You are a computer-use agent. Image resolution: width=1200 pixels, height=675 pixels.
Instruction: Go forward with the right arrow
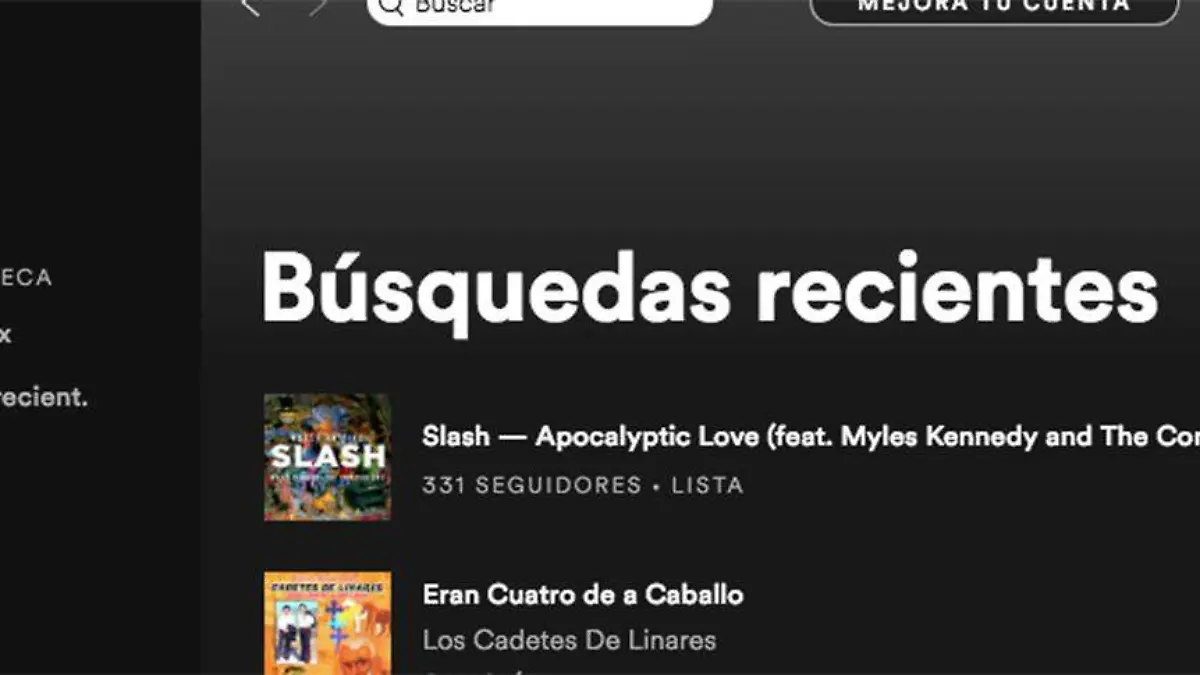click(318, 7)
